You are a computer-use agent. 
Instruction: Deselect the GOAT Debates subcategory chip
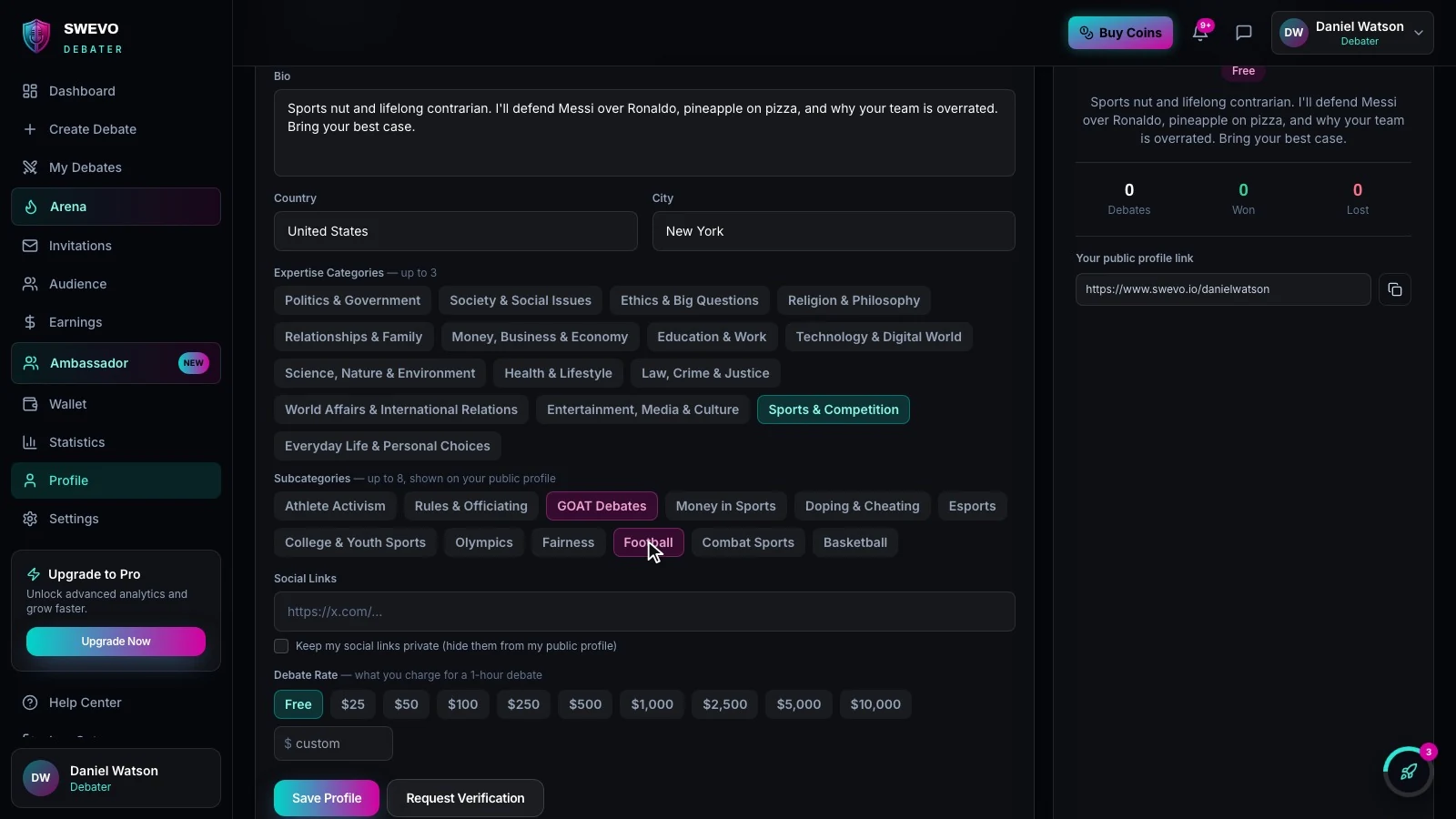tap(602, 506)
